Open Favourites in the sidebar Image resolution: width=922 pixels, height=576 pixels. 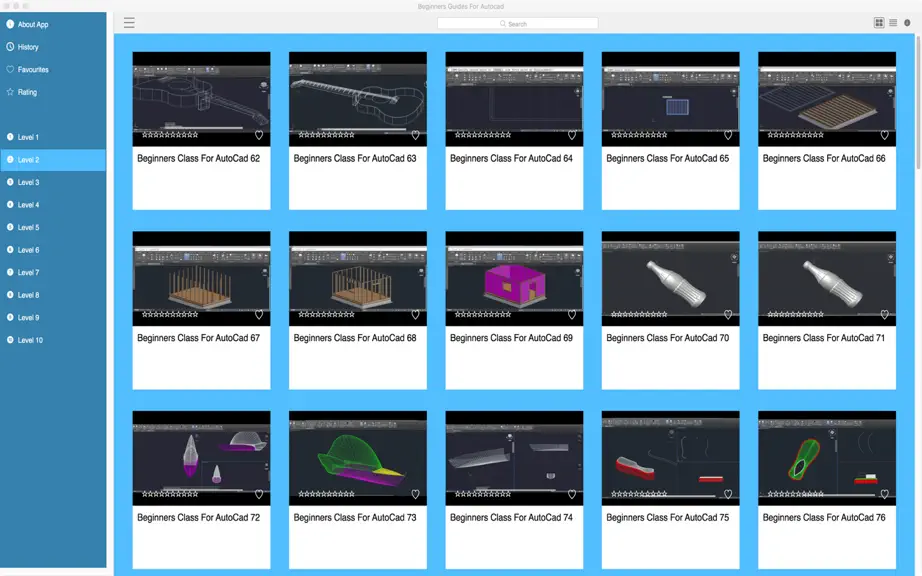point(53,69)
